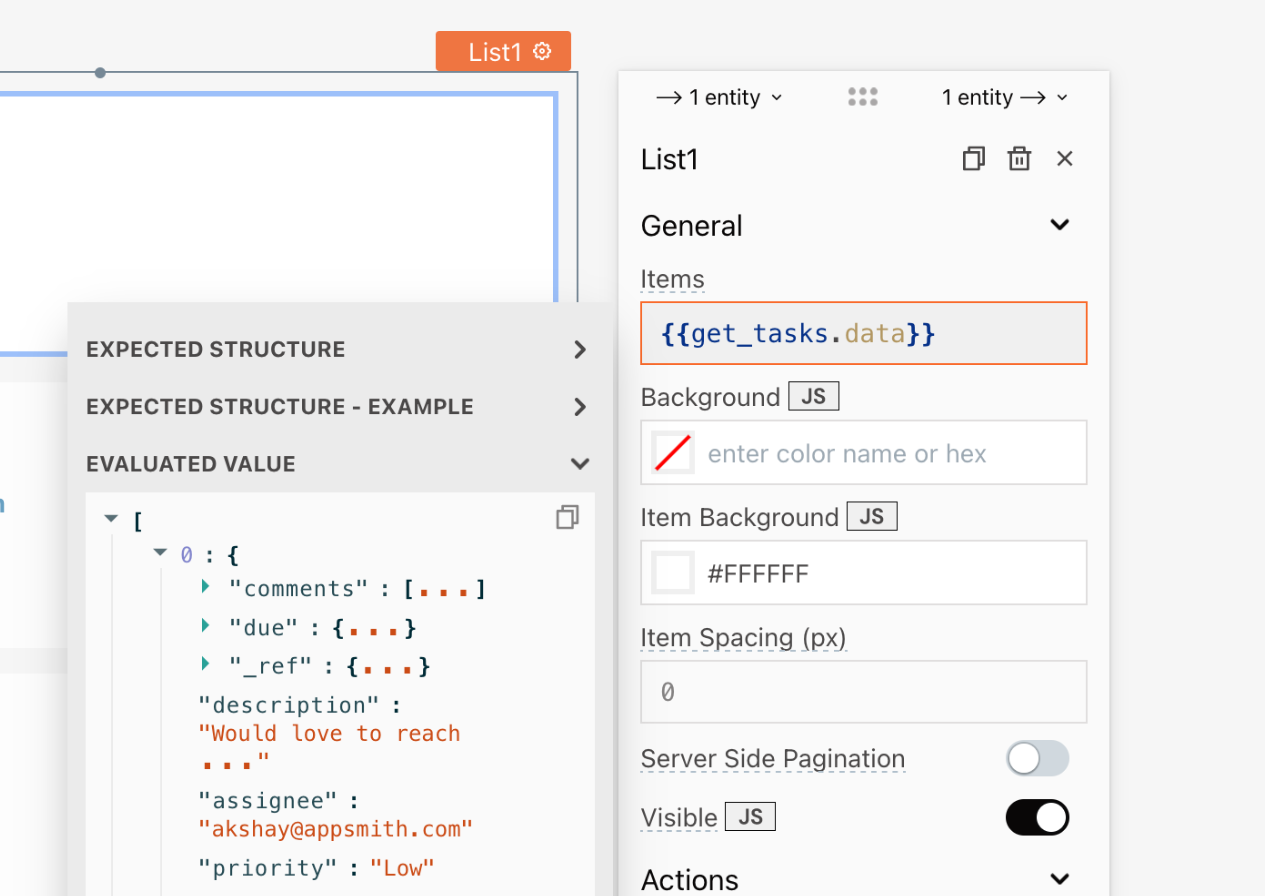Close the List1 property pane
The height and width of the screenshot is (896, 1265).
(1064, 159)
